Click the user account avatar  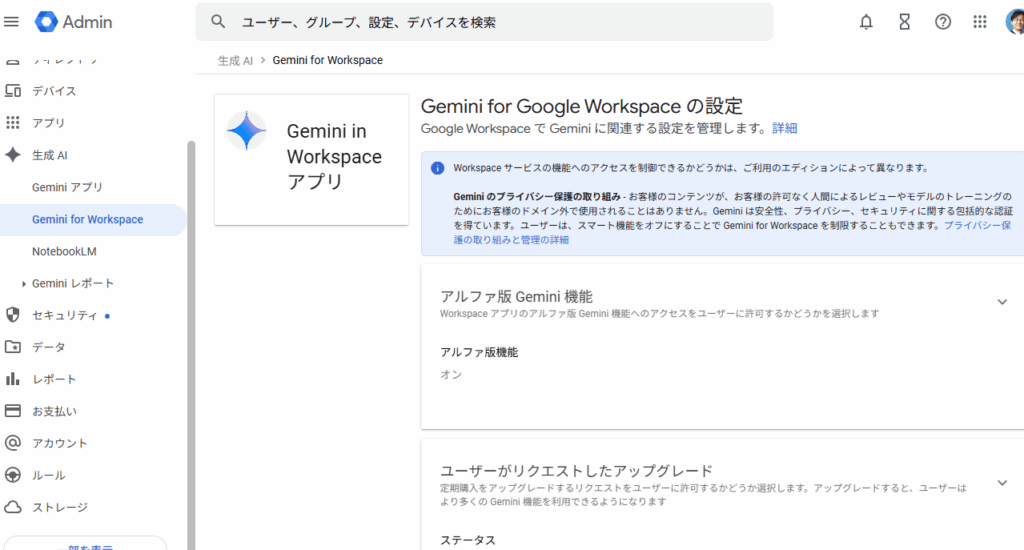pos(1015,22)
